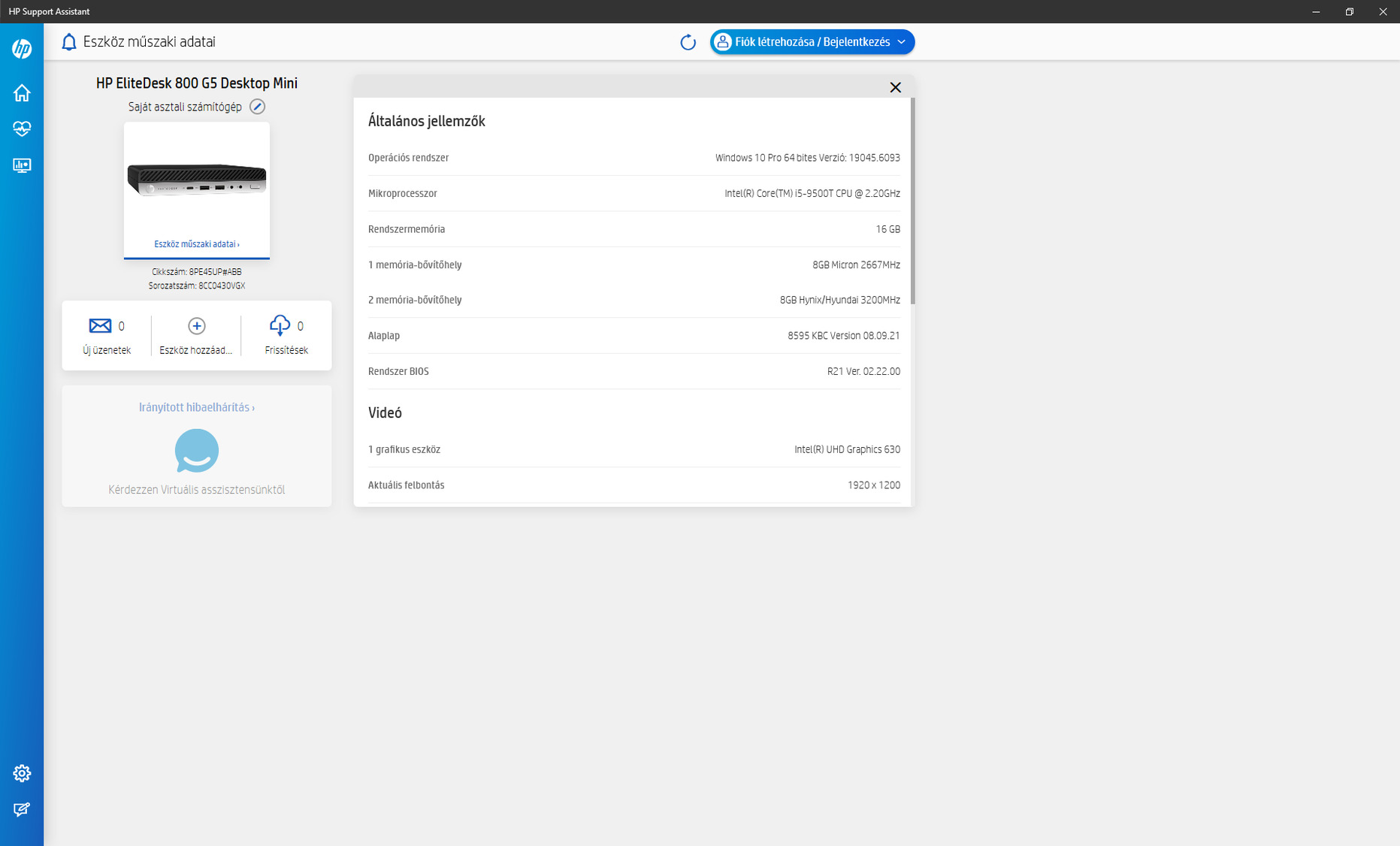This screenshot has width=1400, height=846.
Task: Open the monitor dashboard sidebar icon
Action: (22, 165)
